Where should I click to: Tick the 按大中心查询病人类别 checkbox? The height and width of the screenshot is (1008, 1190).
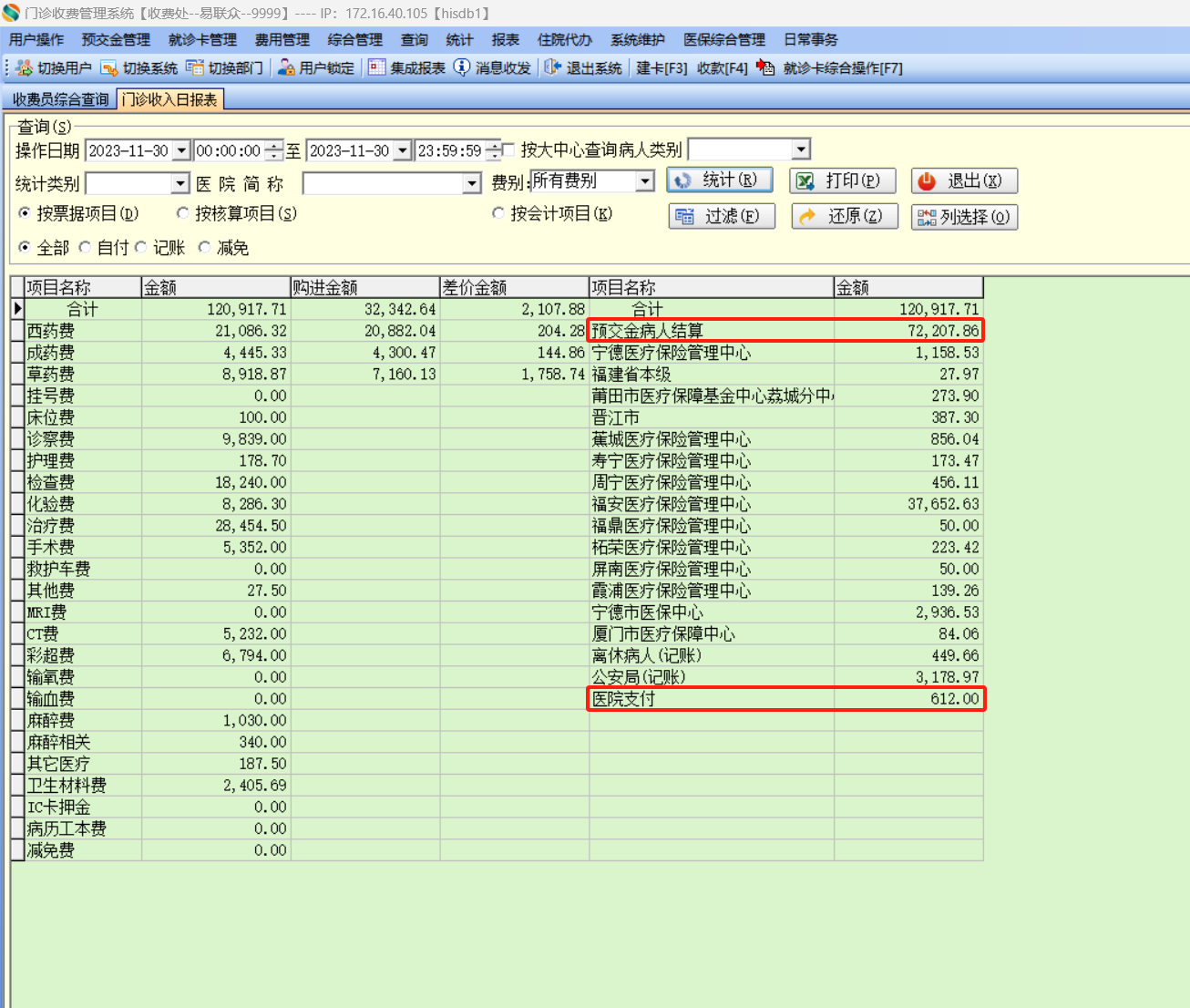[x=508, y=149]
